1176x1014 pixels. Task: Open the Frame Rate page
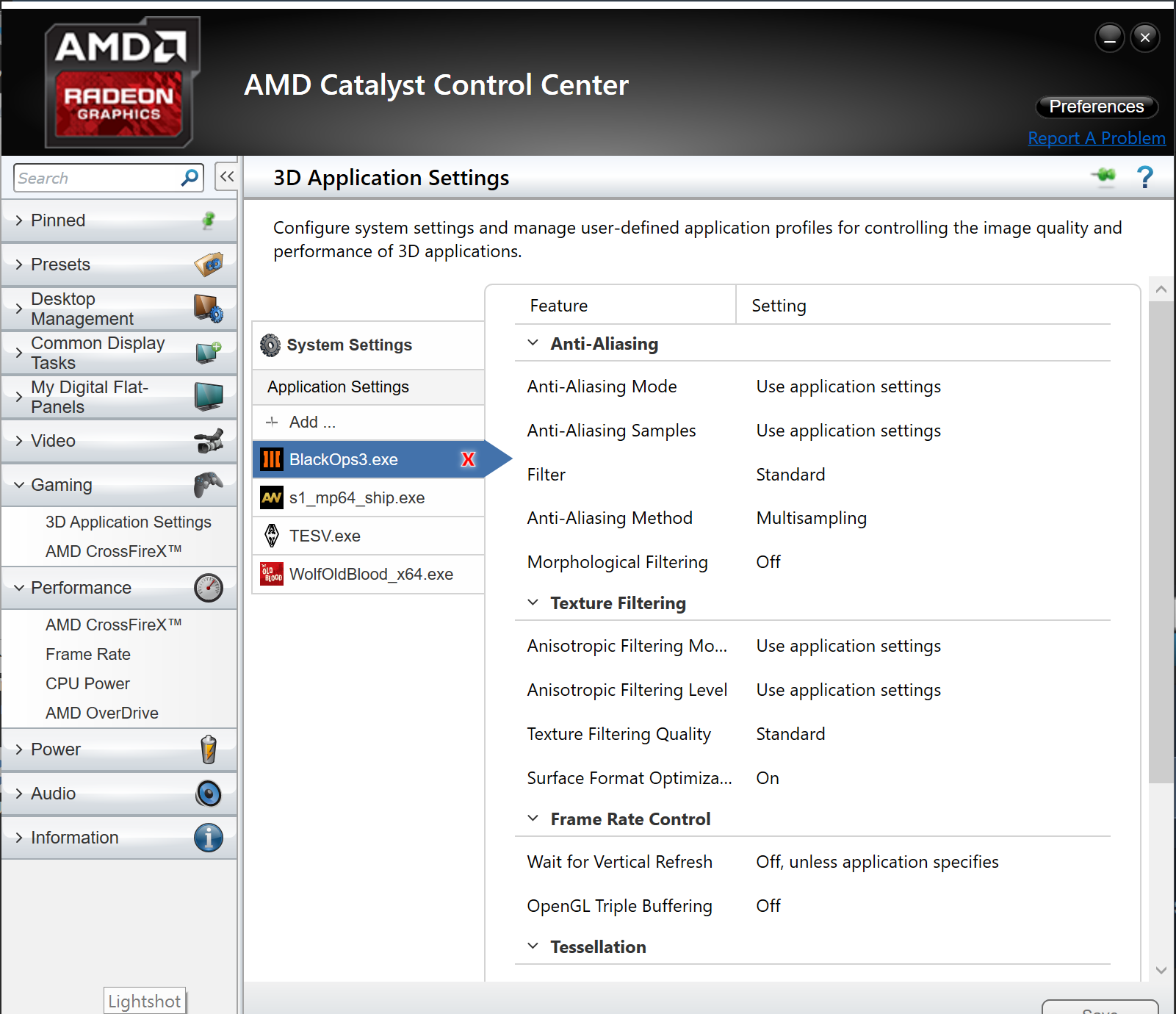click(88, 654)
